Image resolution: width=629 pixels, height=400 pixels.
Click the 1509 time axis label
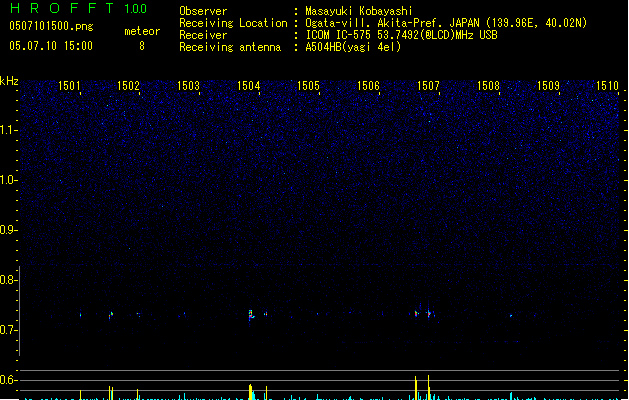pyautogui.click(x=548, y=86)
